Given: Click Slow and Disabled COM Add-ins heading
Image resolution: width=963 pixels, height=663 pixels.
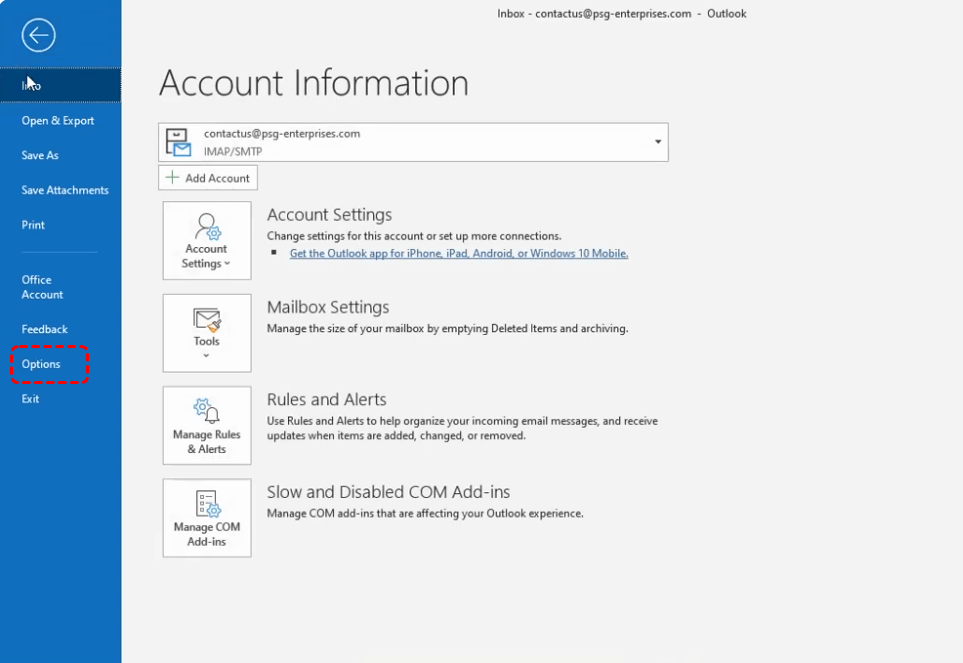Looking at the screenshot, I should click(388, 492).
